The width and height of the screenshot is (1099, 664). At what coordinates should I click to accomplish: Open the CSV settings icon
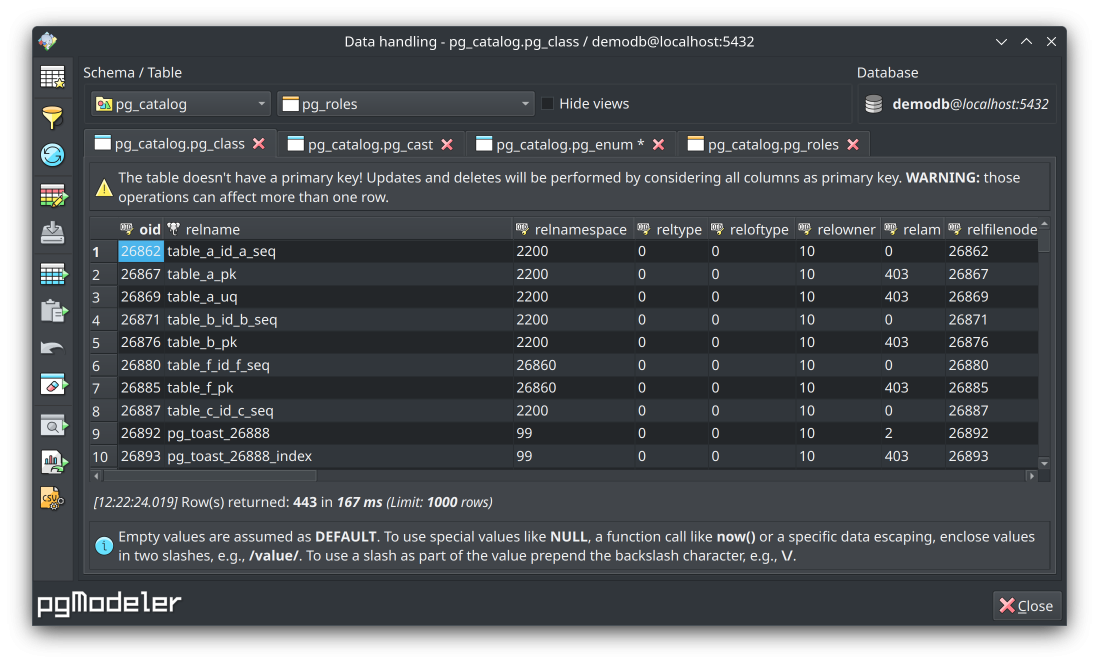(x=52, y=498)
